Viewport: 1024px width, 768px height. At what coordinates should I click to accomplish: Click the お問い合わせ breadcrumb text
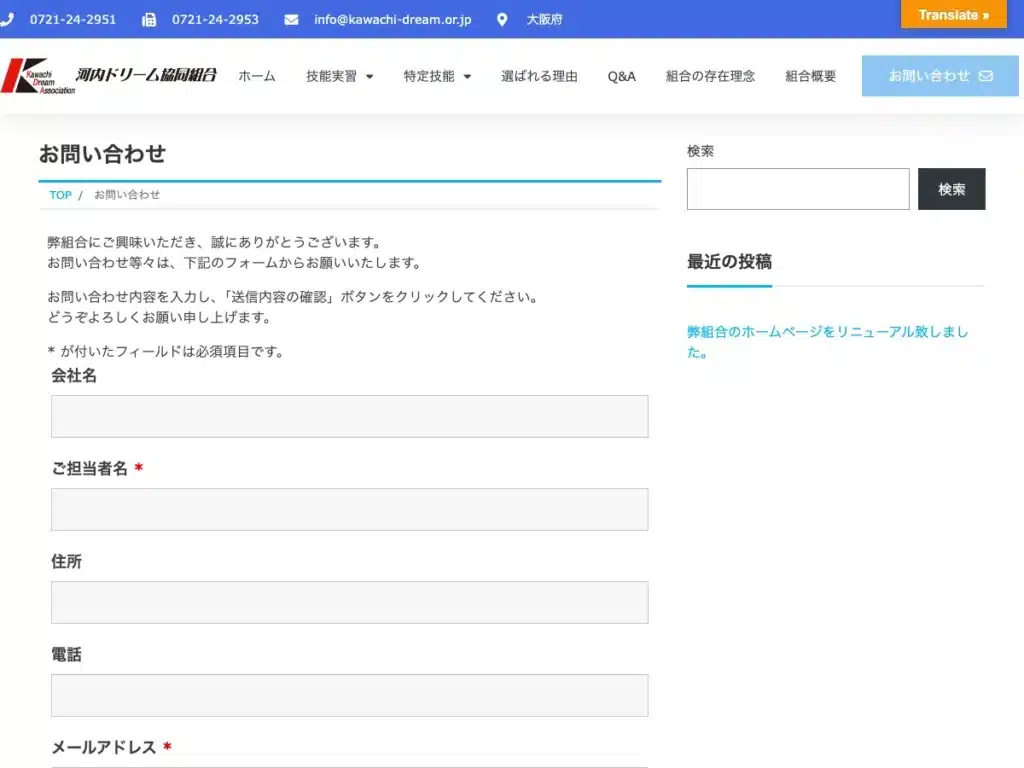(x=127, y=195)
